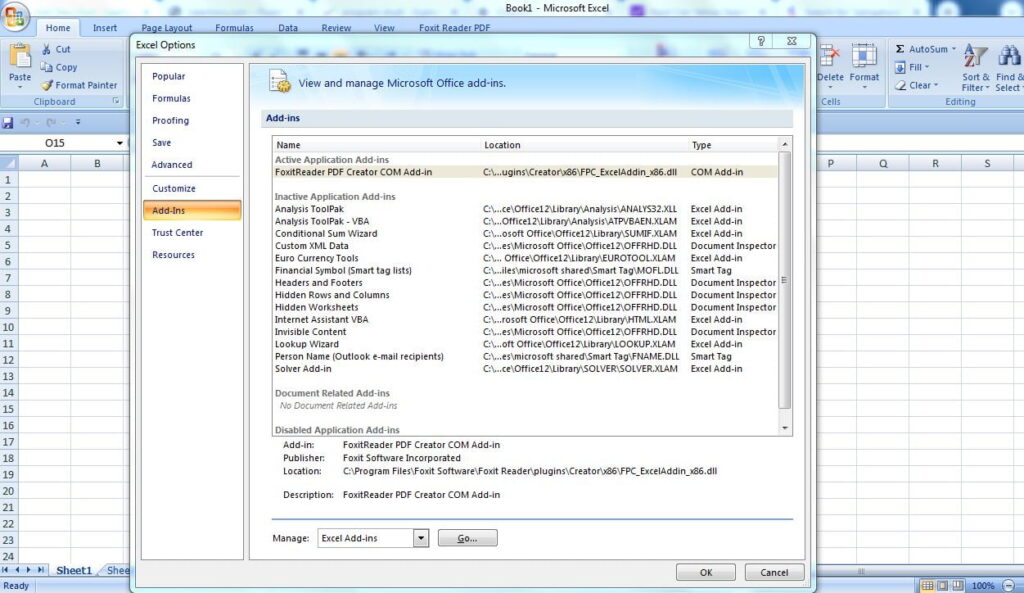Click the Name Box showing O15
The width and height of the screenshot is (1024, 593).
(x=56, y=142)
